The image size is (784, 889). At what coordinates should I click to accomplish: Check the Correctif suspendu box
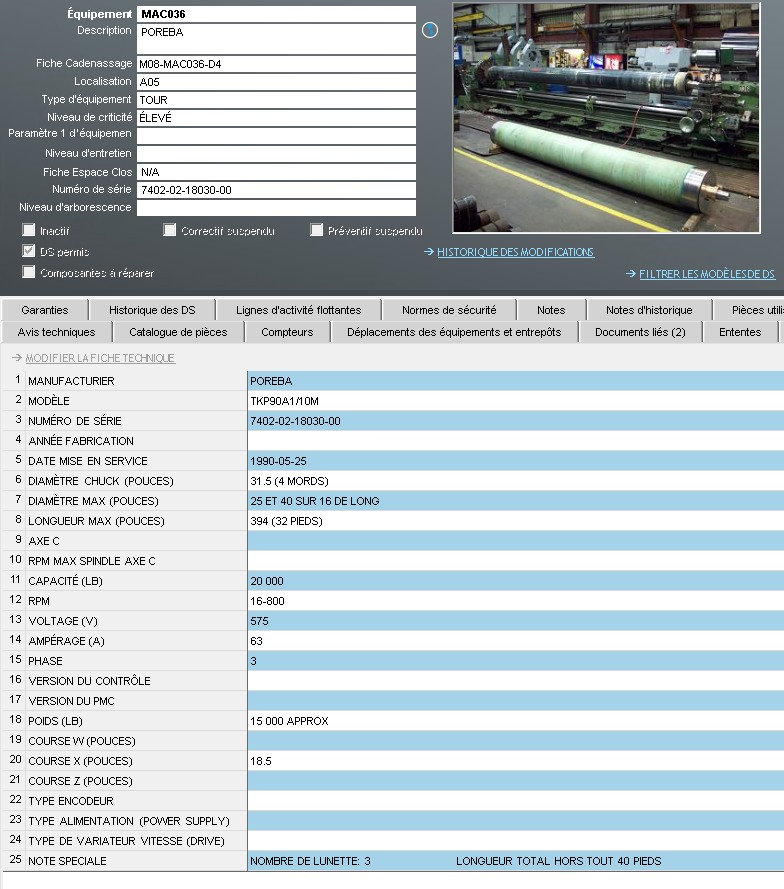pyautogui.click(x=170, y=231)
